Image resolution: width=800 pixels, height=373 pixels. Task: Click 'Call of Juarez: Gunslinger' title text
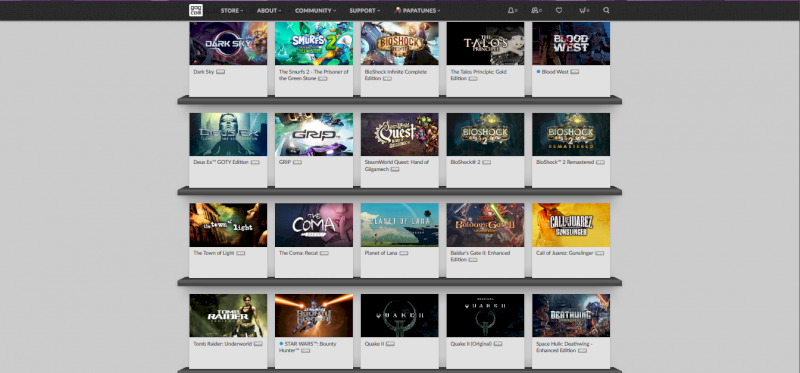pos(565,253)
